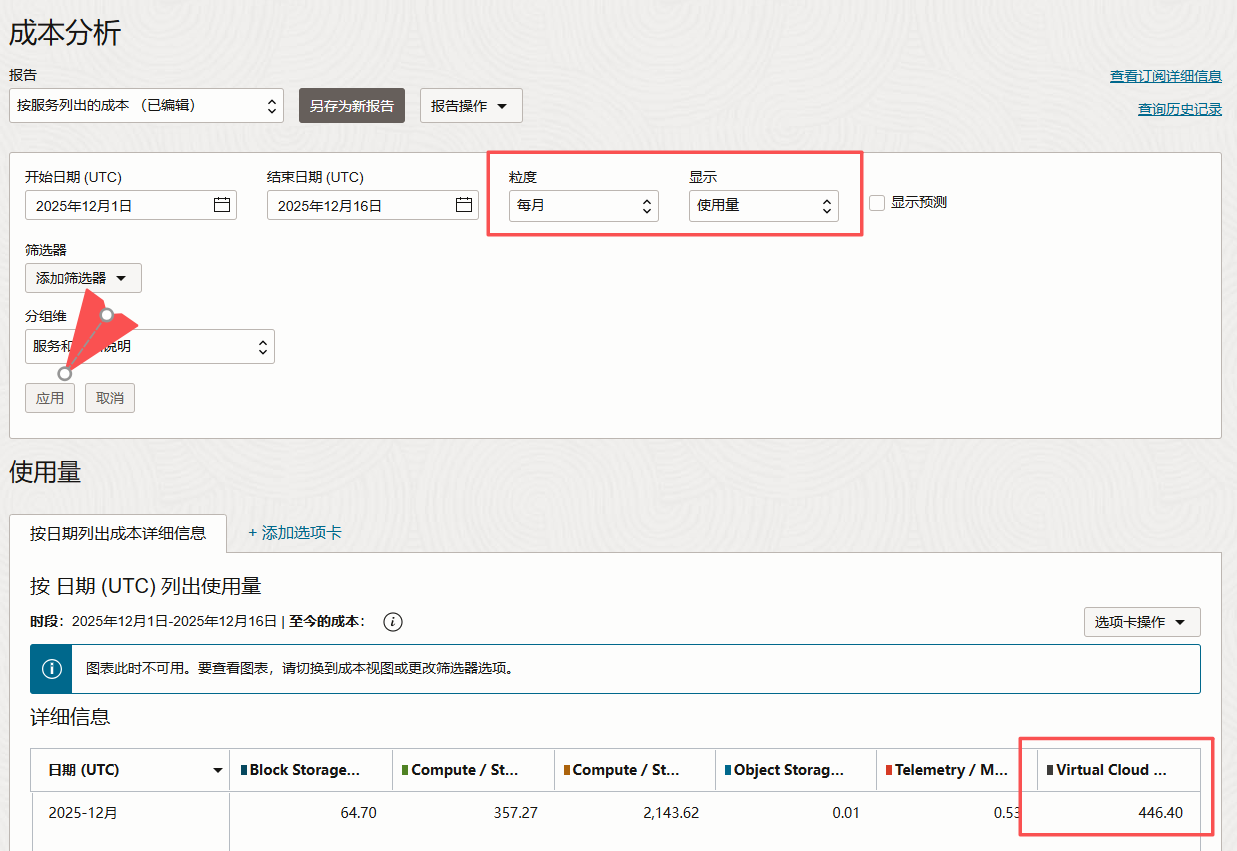Enable the 显示预测 checkbox
This screenshot has height=851, width=1237.
coord(877,202)
